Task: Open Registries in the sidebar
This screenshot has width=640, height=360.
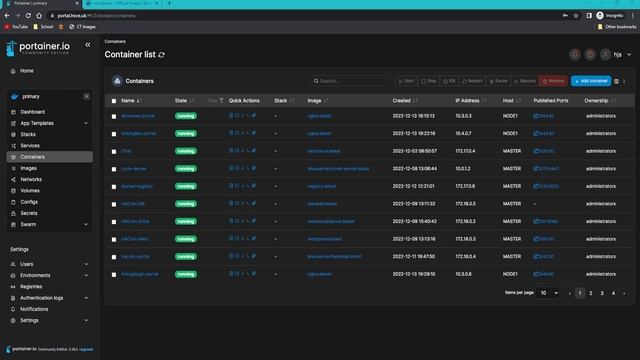Action: point(31,287)
